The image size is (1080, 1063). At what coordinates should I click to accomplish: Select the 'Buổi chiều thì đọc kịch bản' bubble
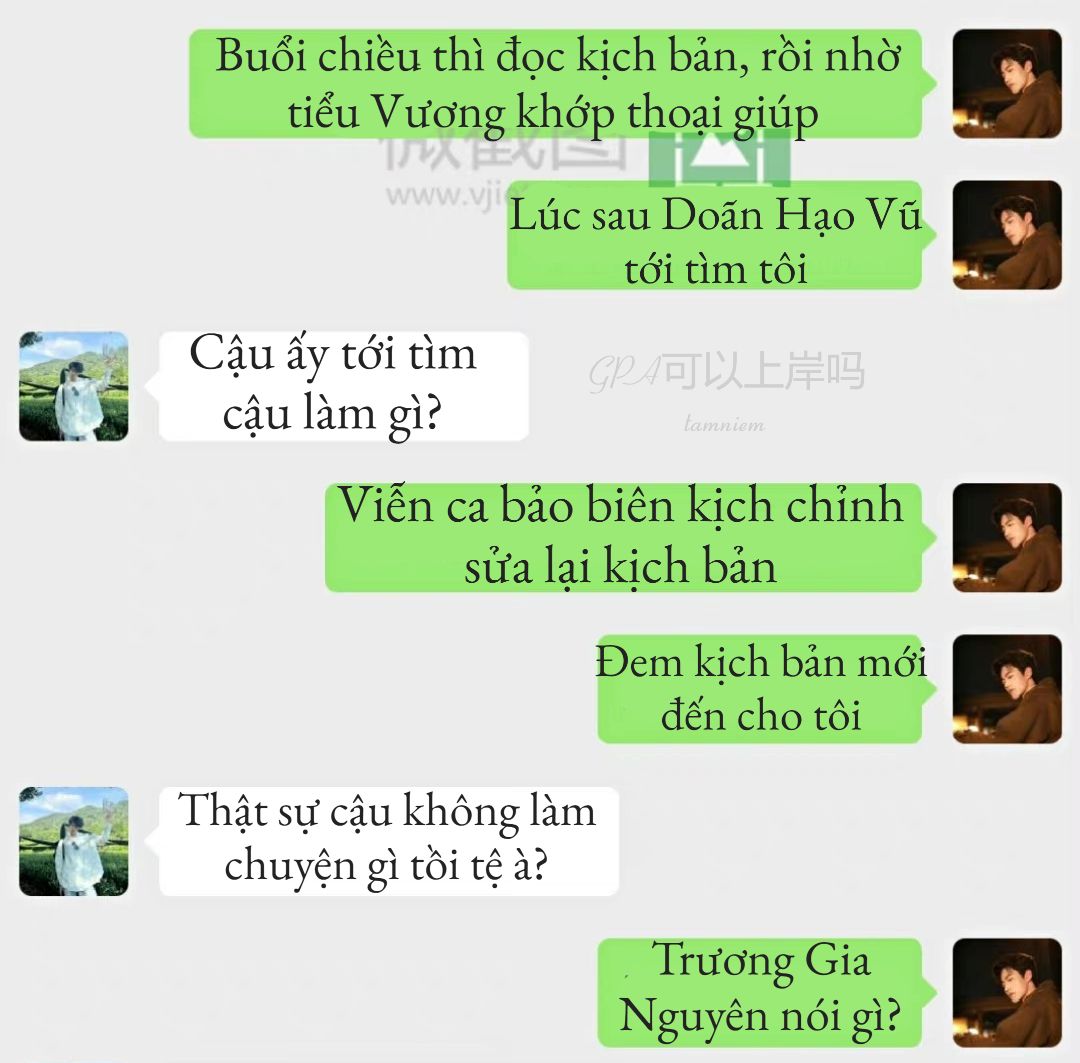pyautogui.click(x=556, y=83)
